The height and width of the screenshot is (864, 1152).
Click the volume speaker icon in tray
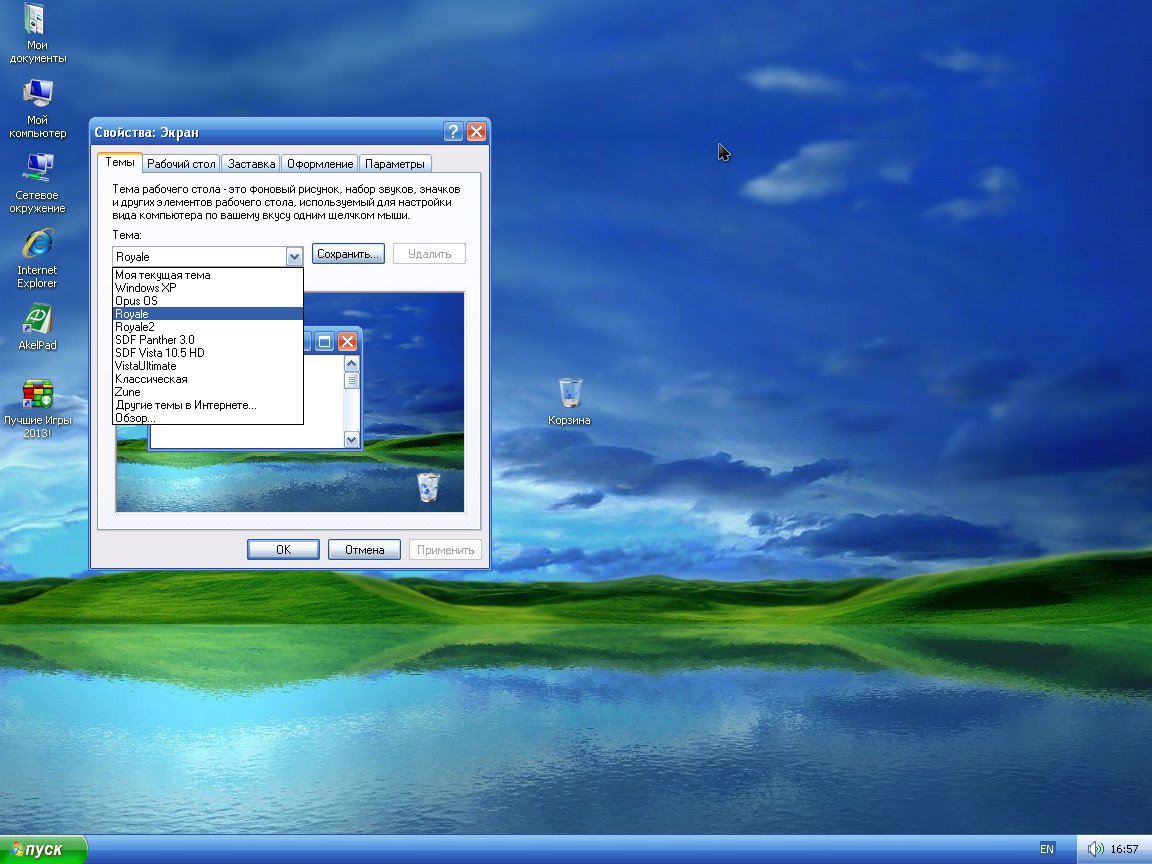[1094, 848]
